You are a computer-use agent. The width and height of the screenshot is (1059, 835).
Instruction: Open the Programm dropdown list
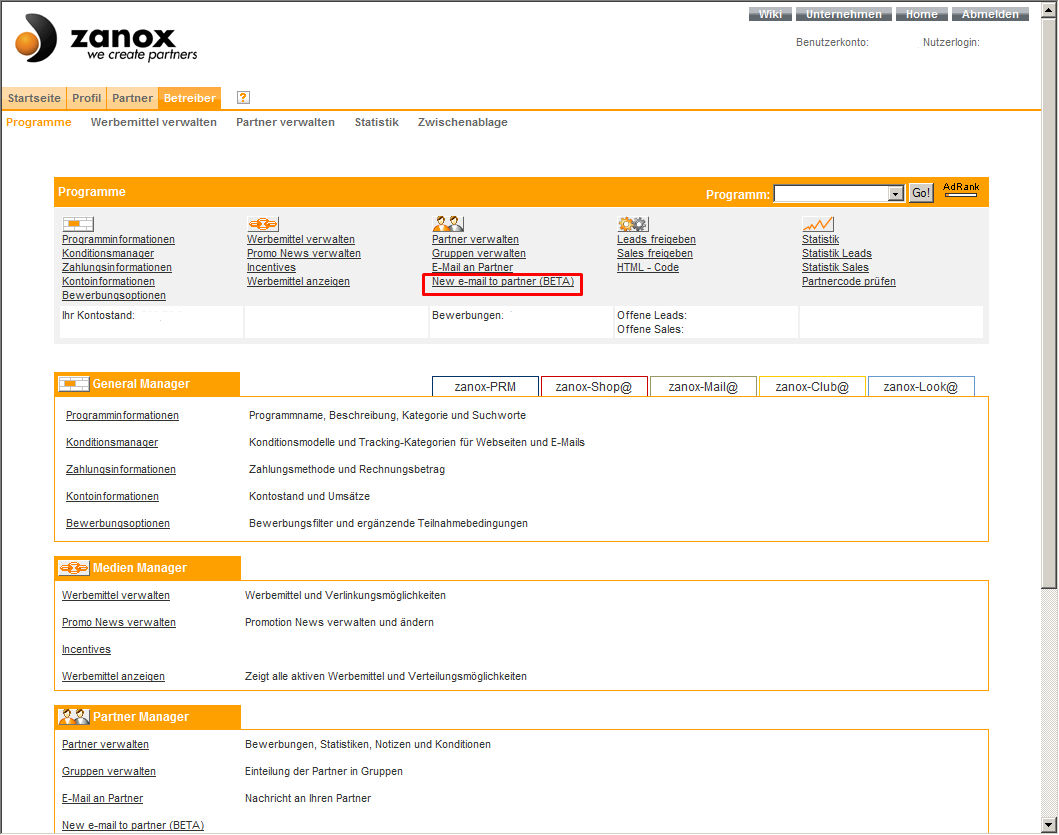(x=896, y=193)
